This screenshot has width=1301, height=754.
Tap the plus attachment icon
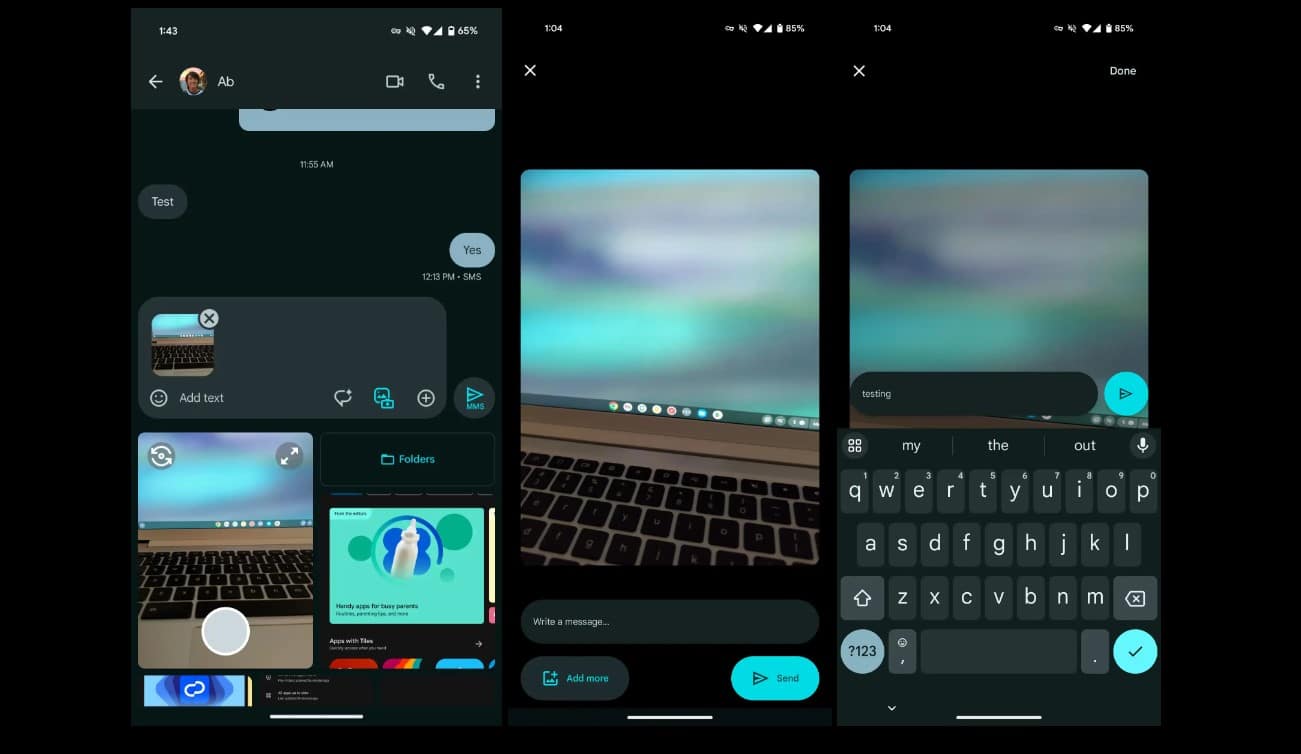pos(426,398)
